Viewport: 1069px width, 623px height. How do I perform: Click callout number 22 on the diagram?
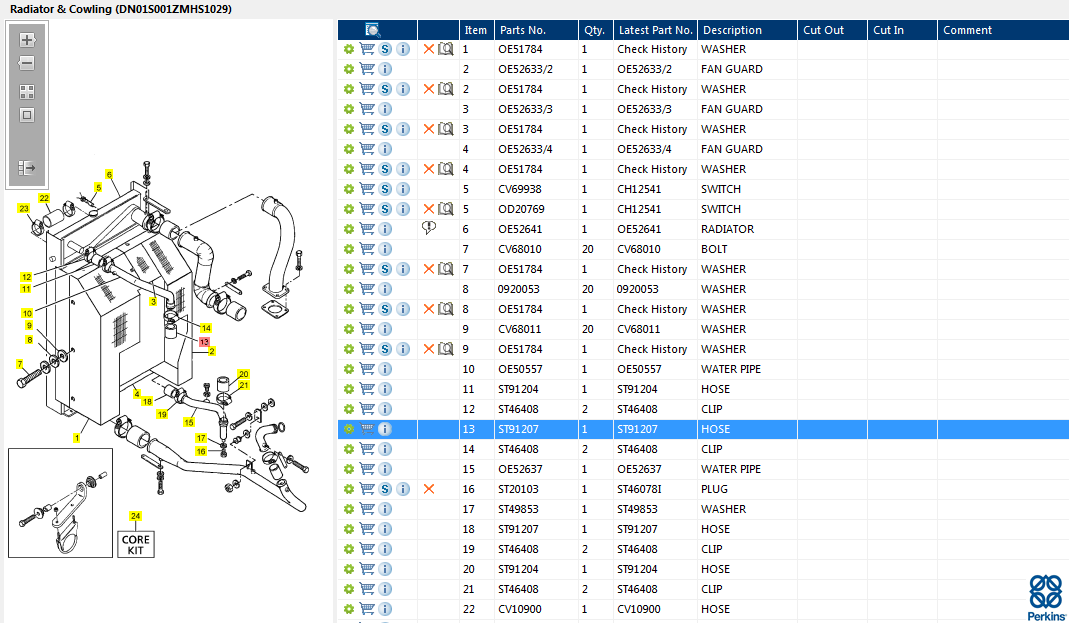pos(44,198)
